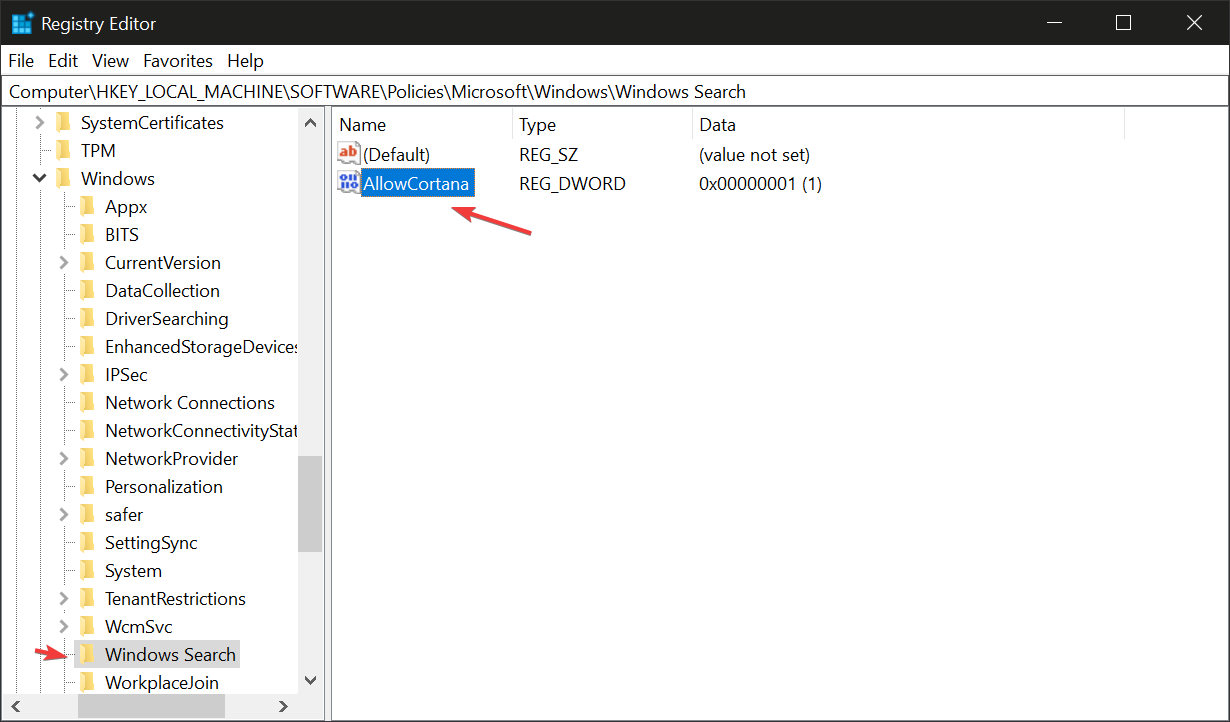
Task: Select the WorkplaceJoin key label
Action: coord(161,683)
